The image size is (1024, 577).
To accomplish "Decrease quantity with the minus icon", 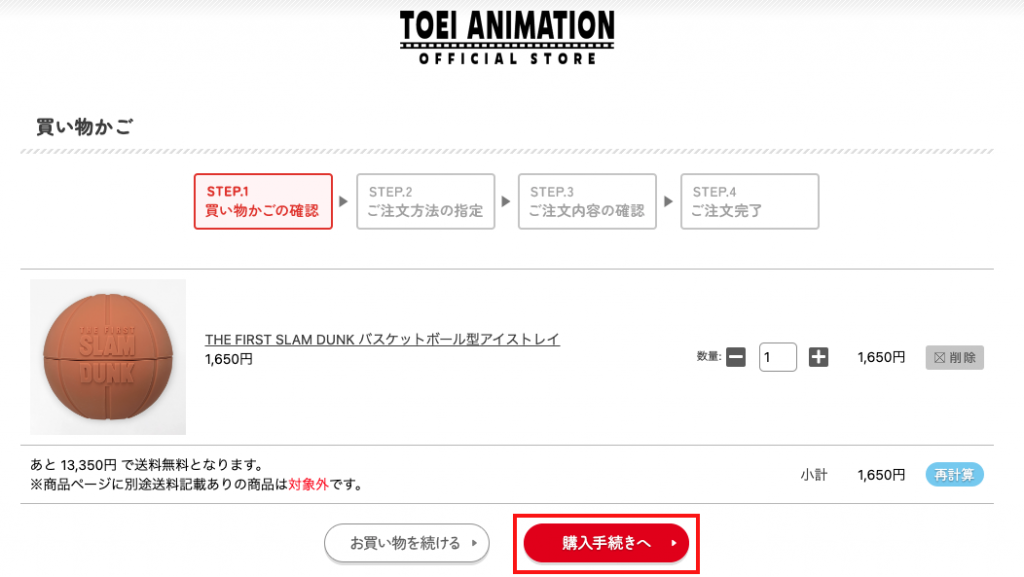I will coord(736,357).
